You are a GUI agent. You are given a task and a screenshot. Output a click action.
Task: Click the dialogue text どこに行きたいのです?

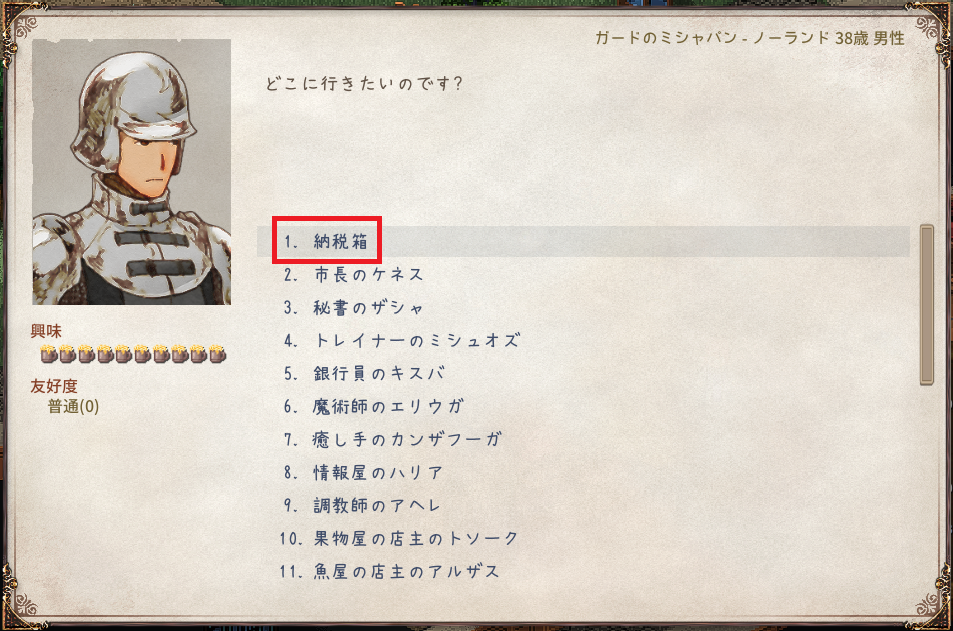(364, 83)
